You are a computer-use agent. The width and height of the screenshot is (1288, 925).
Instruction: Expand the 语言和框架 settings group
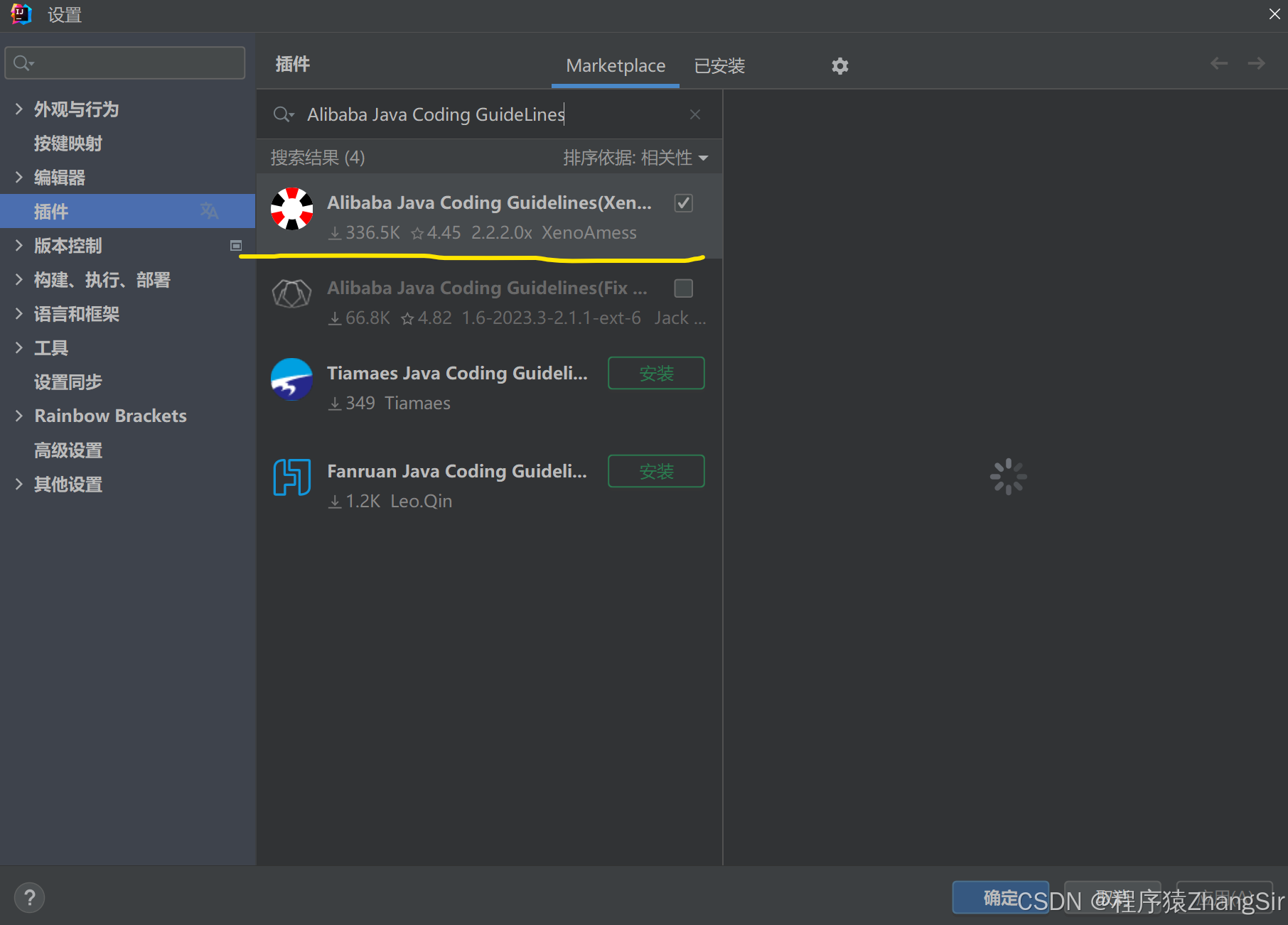tap(18, 313)
